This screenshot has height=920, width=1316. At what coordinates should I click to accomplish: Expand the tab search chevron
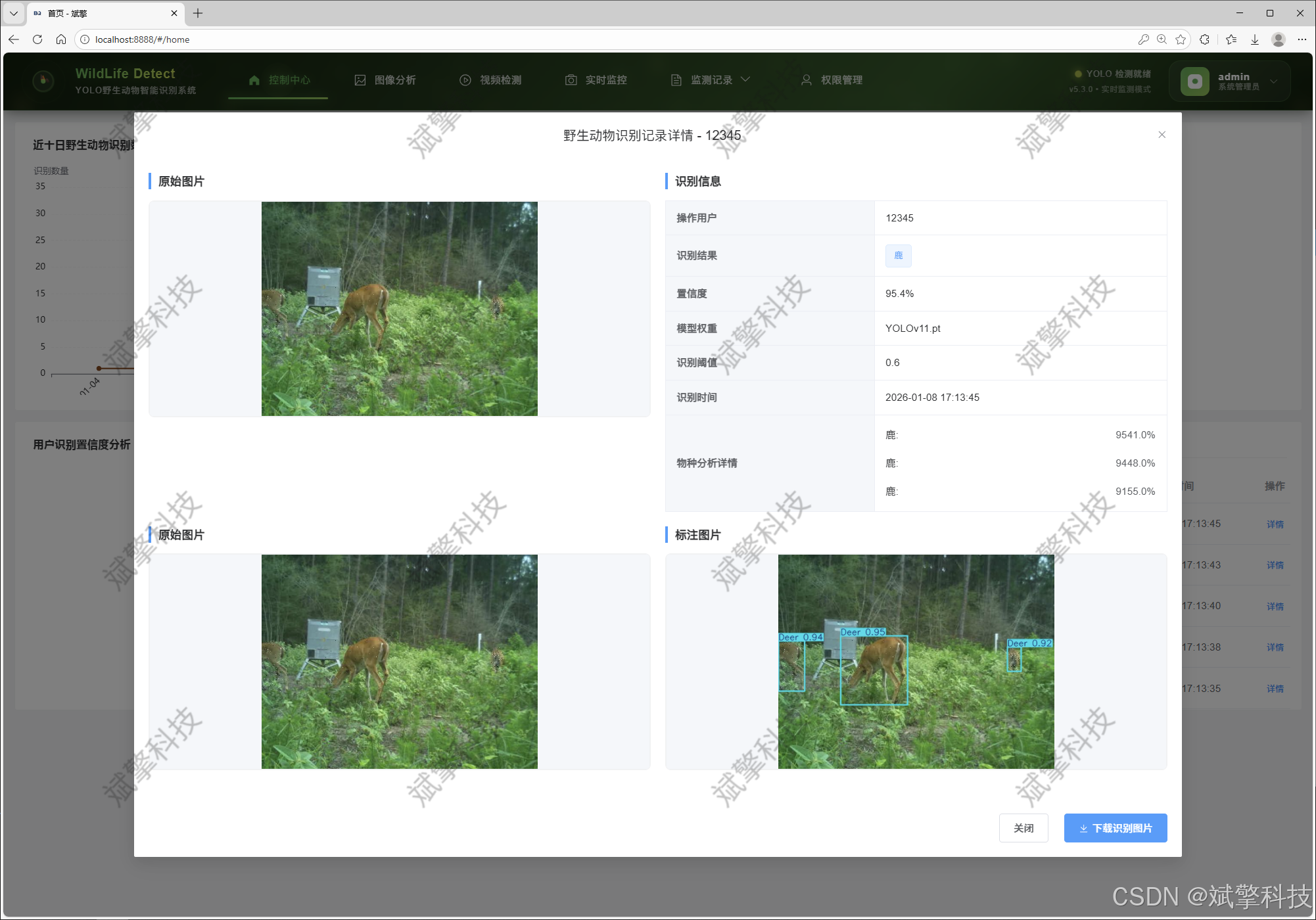point(13,13)
